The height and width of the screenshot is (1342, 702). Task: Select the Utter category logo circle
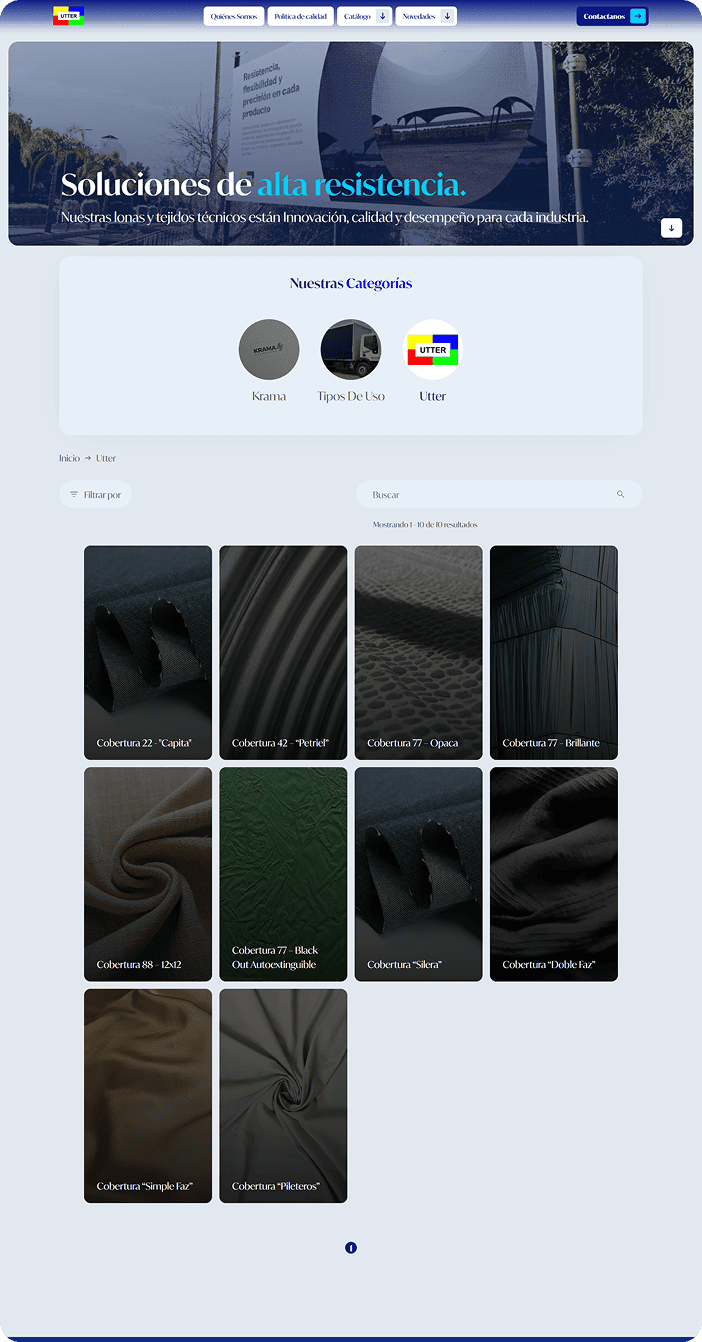[x=432, y=350]
